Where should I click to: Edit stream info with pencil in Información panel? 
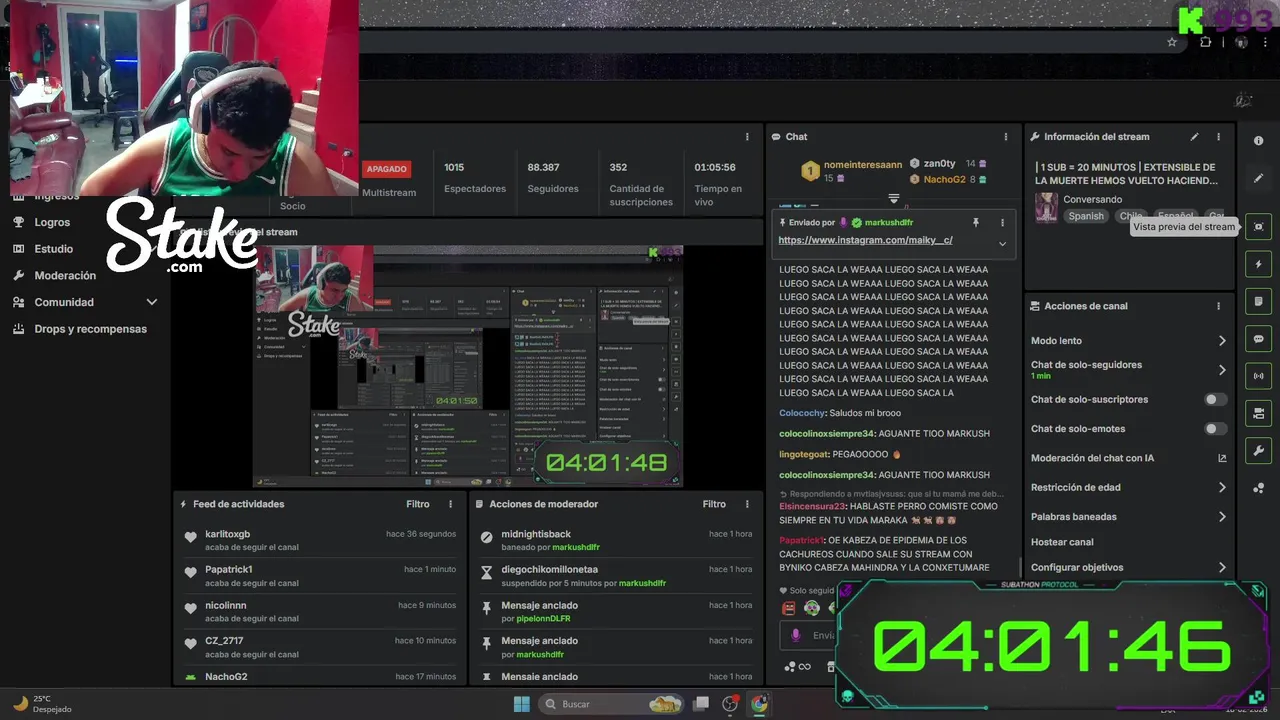(1194, 137)
